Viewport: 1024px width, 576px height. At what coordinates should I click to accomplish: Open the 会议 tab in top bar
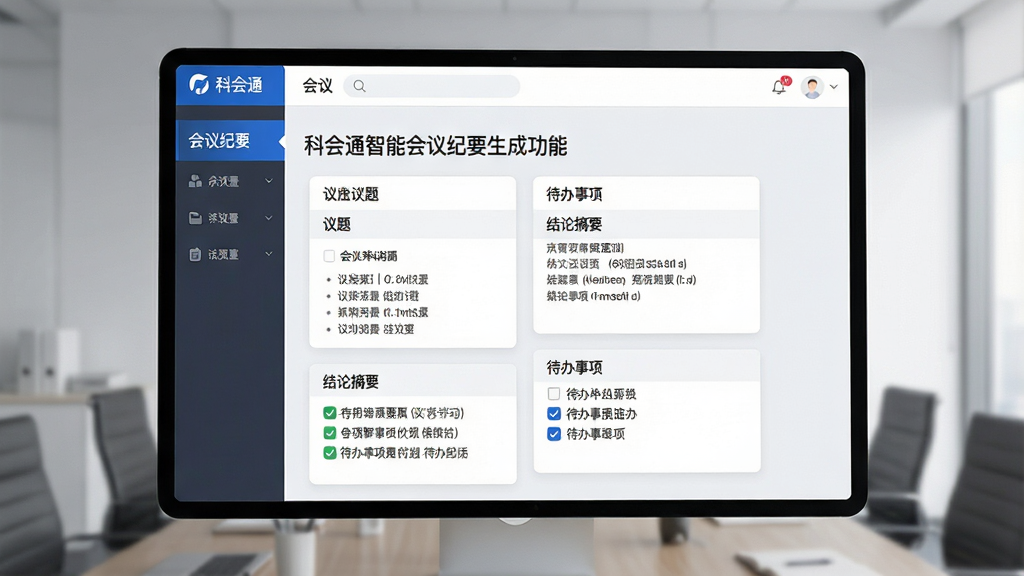coord(317,86)
